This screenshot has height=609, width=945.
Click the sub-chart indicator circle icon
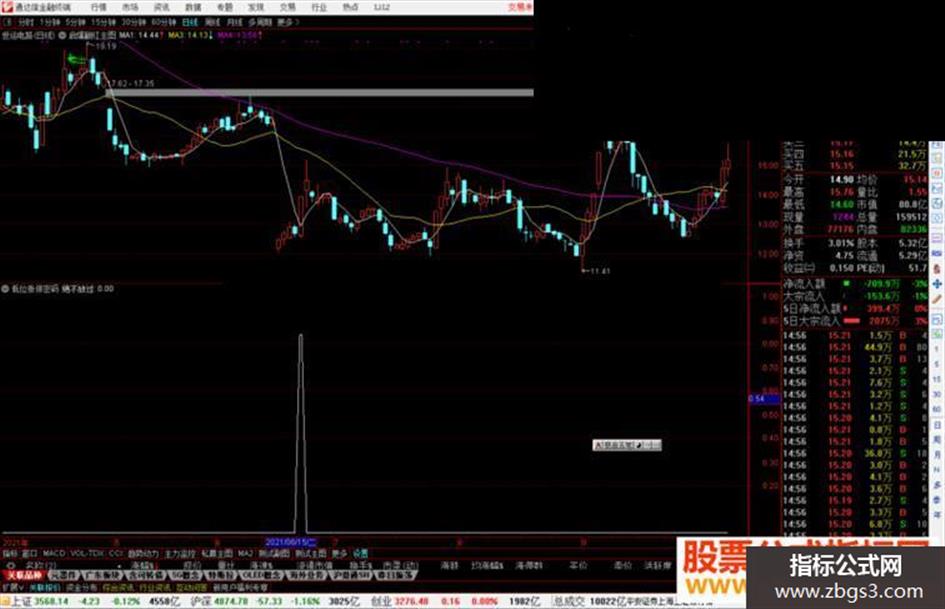point(5,289)
